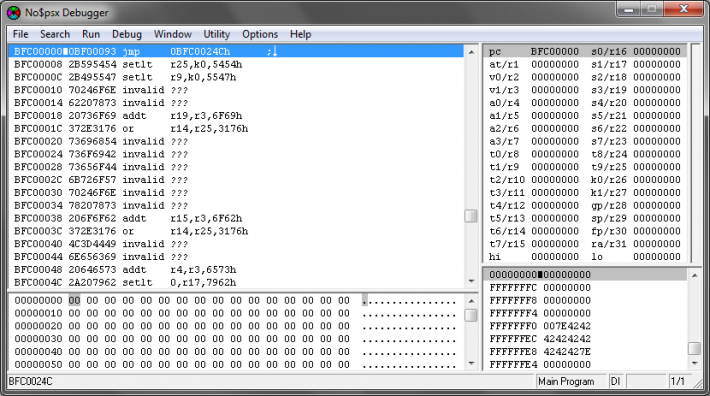The height and width of the screenshot is (396, 710).
Task: Click stack pane scrollbar down arrow
Action: [695, 363]
